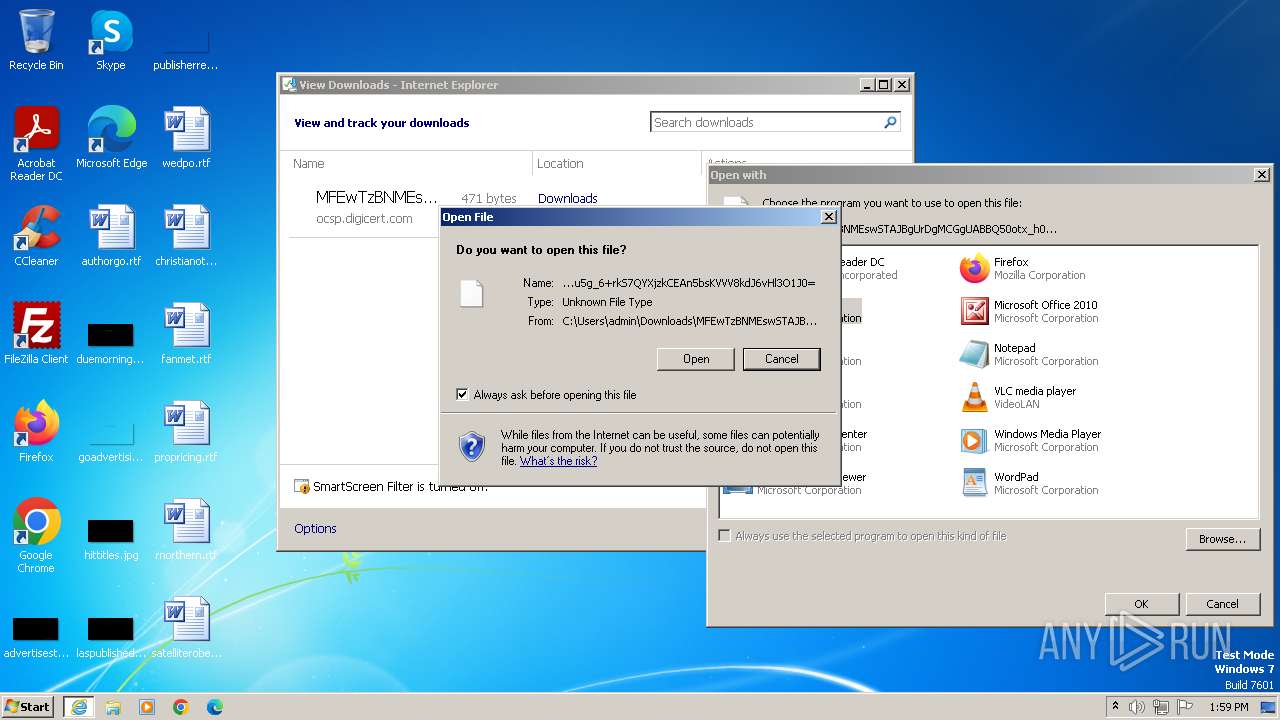Open the Downloads location link
1280x720 pixels.
[x=568, y=199]
